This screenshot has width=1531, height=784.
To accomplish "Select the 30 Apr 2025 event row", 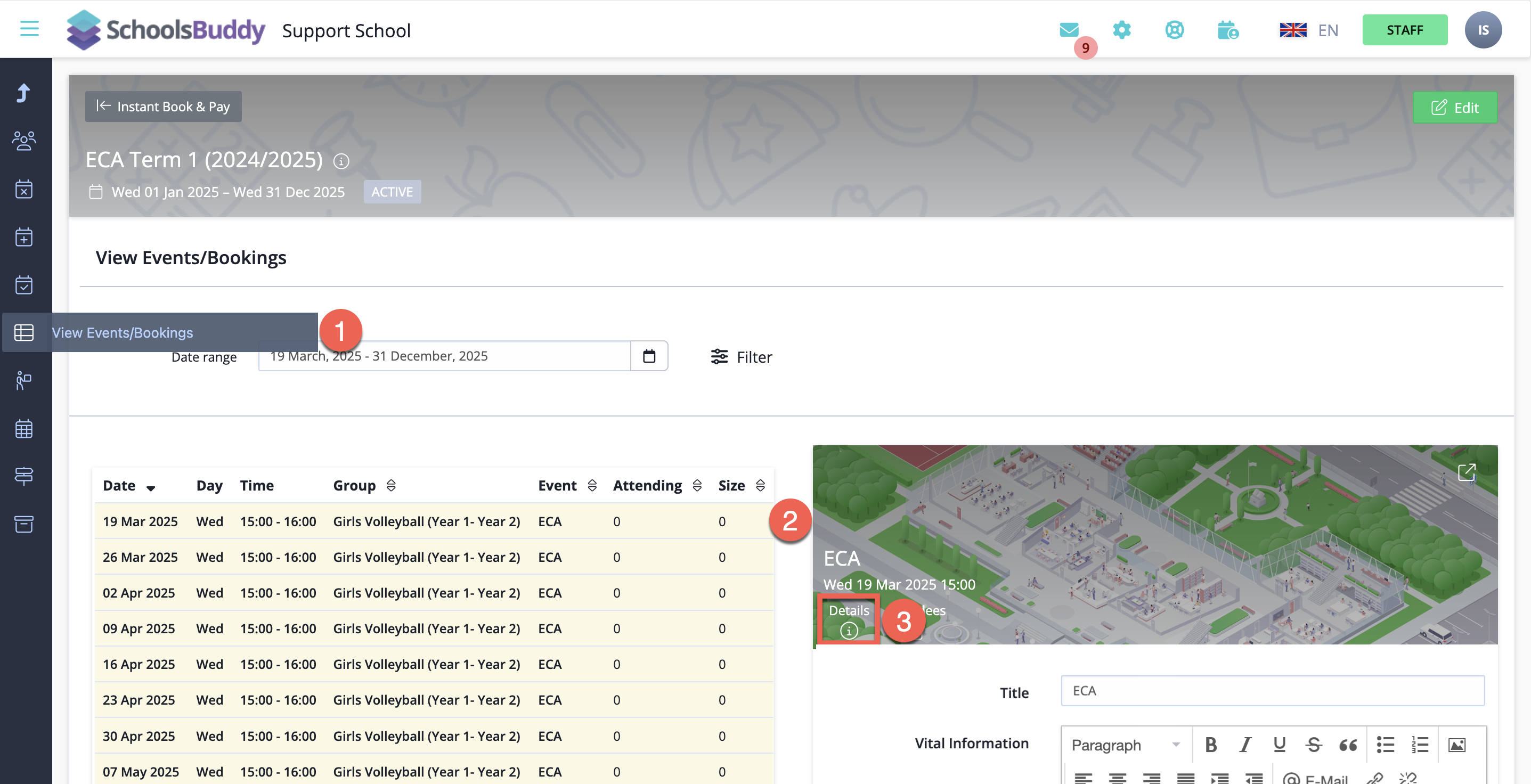I will point(434,736).
